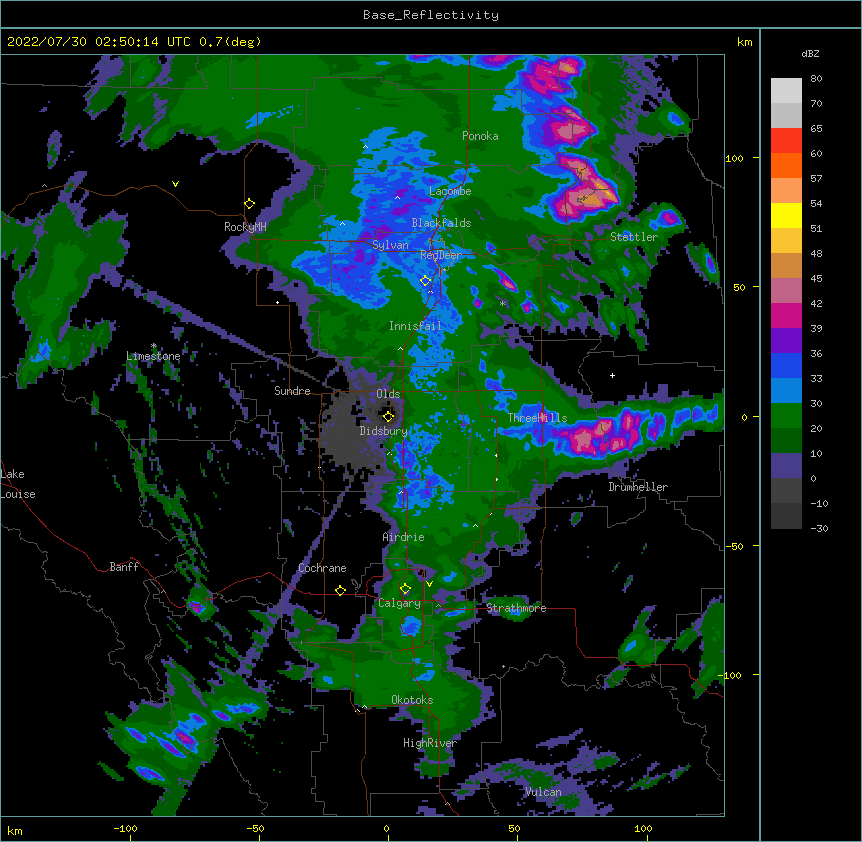862x842 pixels.
Task: Click the km unit label beside the horizontal axis
Action: point(15,831)
